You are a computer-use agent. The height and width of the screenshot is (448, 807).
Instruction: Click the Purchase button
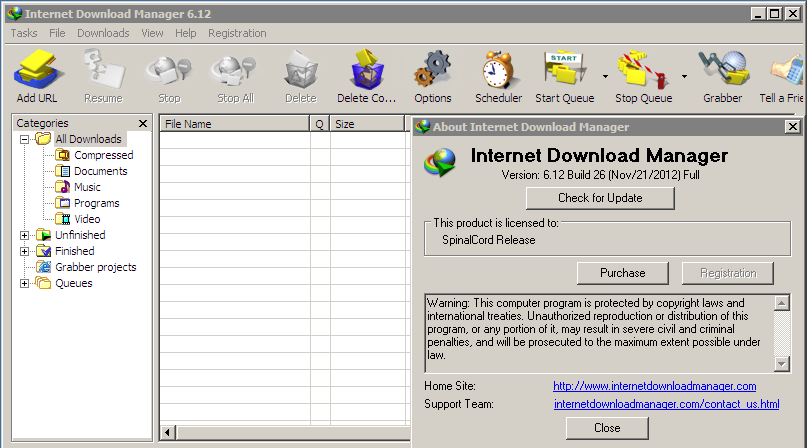pos(623,273)
